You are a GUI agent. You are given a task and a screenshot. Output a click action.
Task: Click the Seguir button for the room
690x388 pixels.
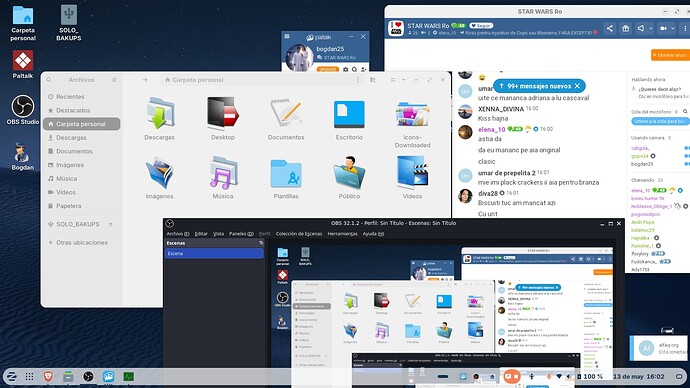481,26
